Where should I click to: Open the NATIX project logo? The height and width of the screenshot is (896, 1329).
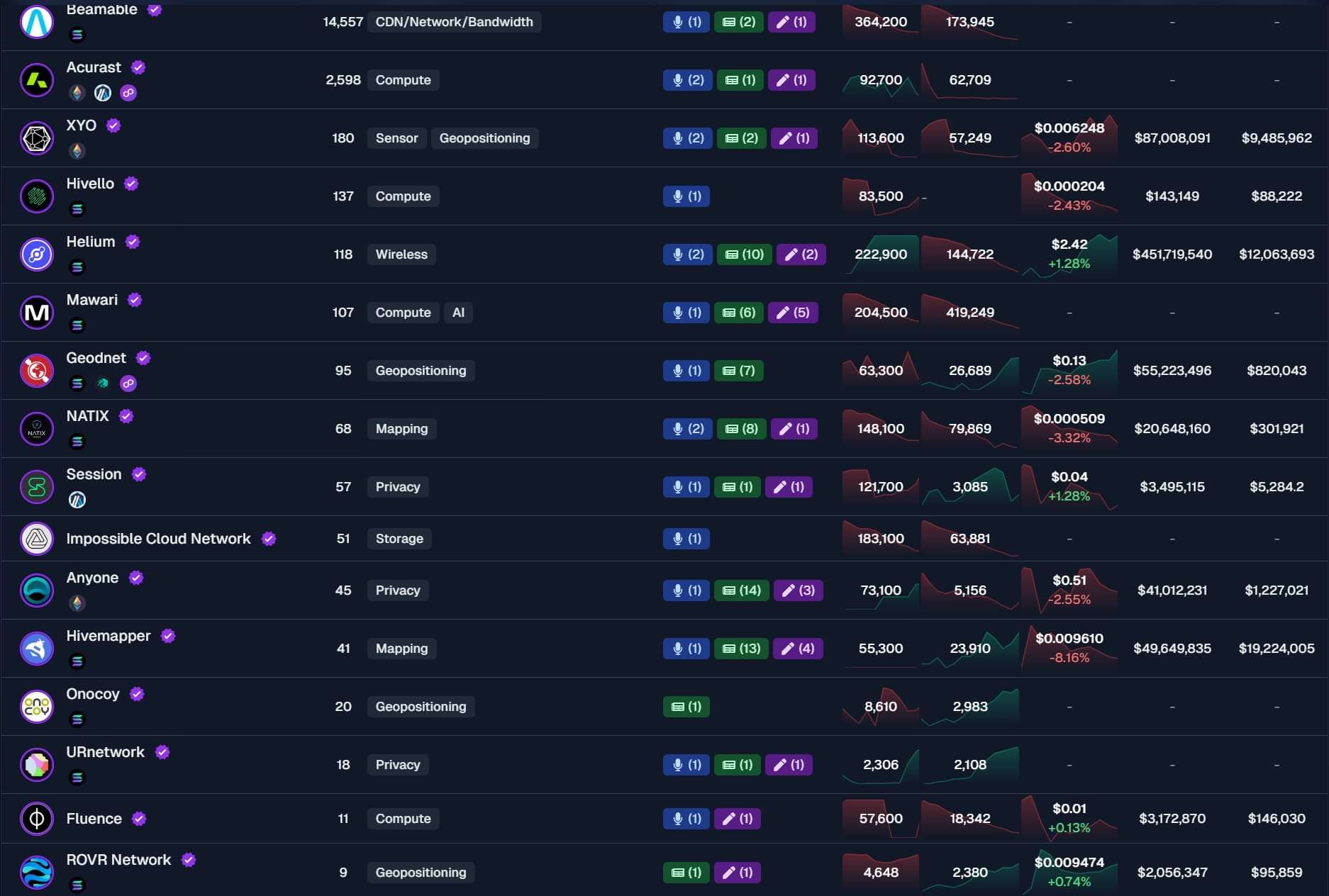pos(37,428)
